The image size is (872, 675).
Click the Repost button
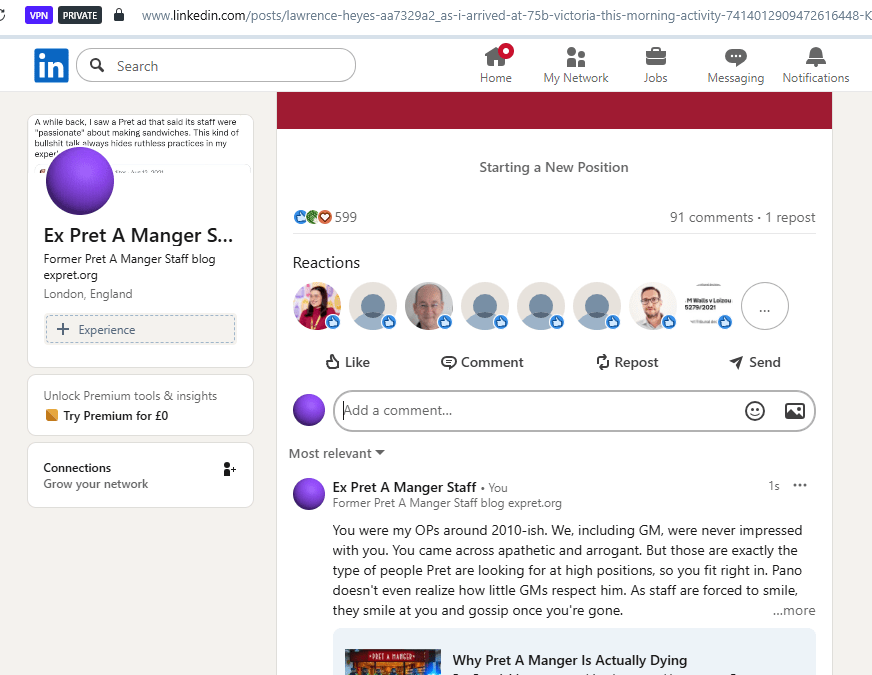tap(626, 362)
